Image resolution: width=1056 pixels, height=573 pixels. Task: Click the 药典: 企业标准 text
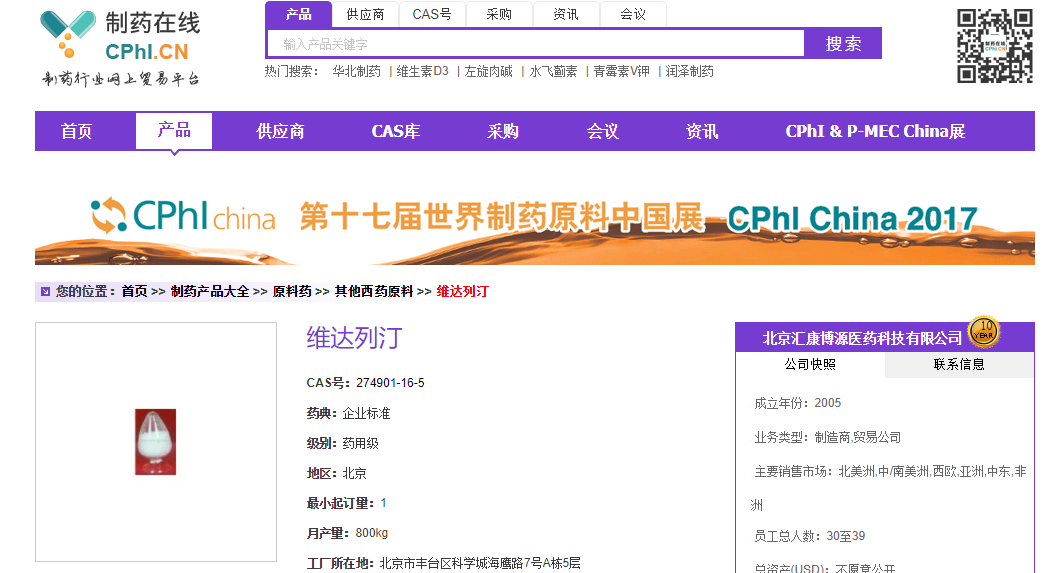[x=348, y=413]
